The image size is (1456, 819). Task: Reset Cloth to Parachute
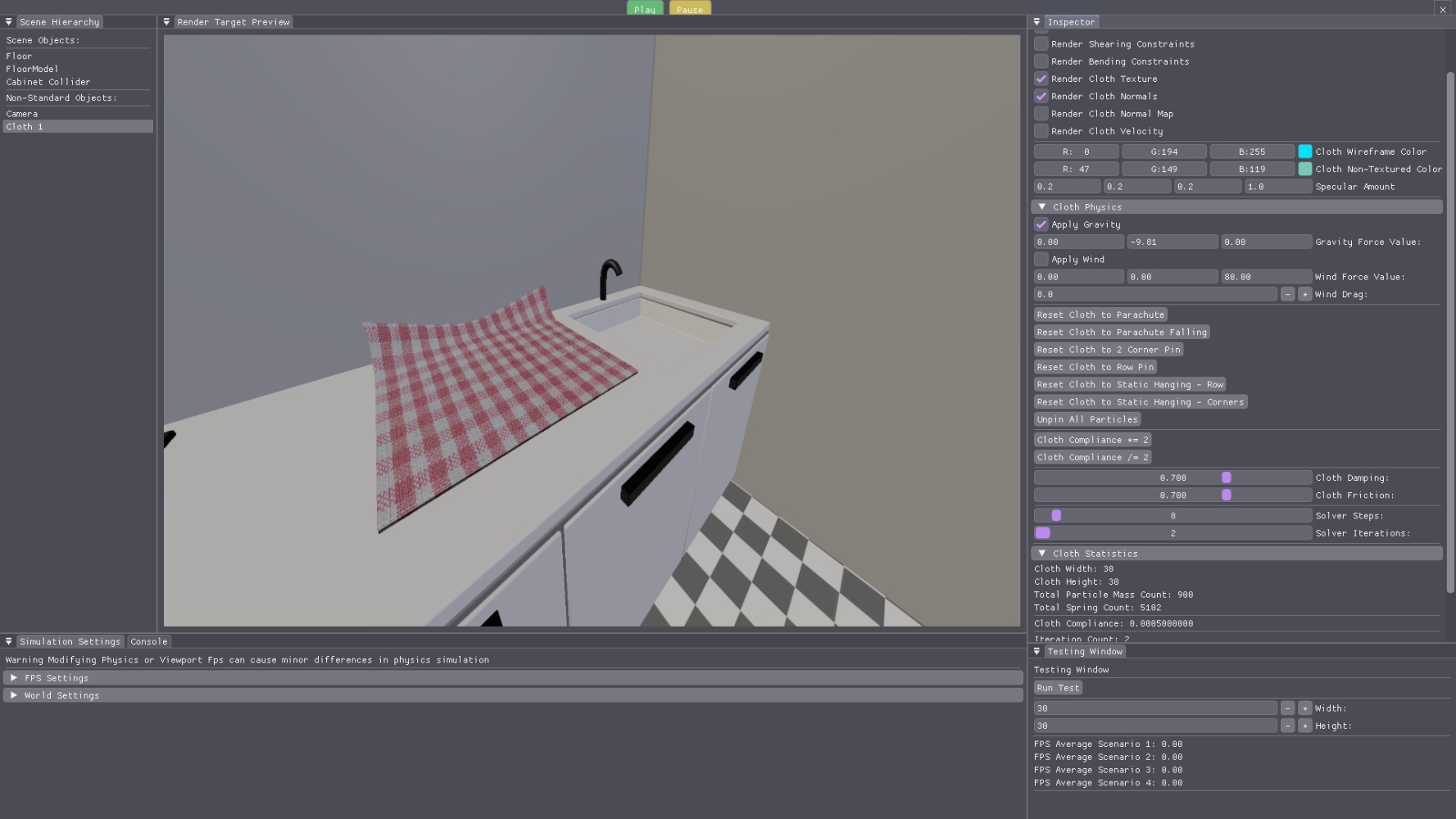coord(1100,314)
